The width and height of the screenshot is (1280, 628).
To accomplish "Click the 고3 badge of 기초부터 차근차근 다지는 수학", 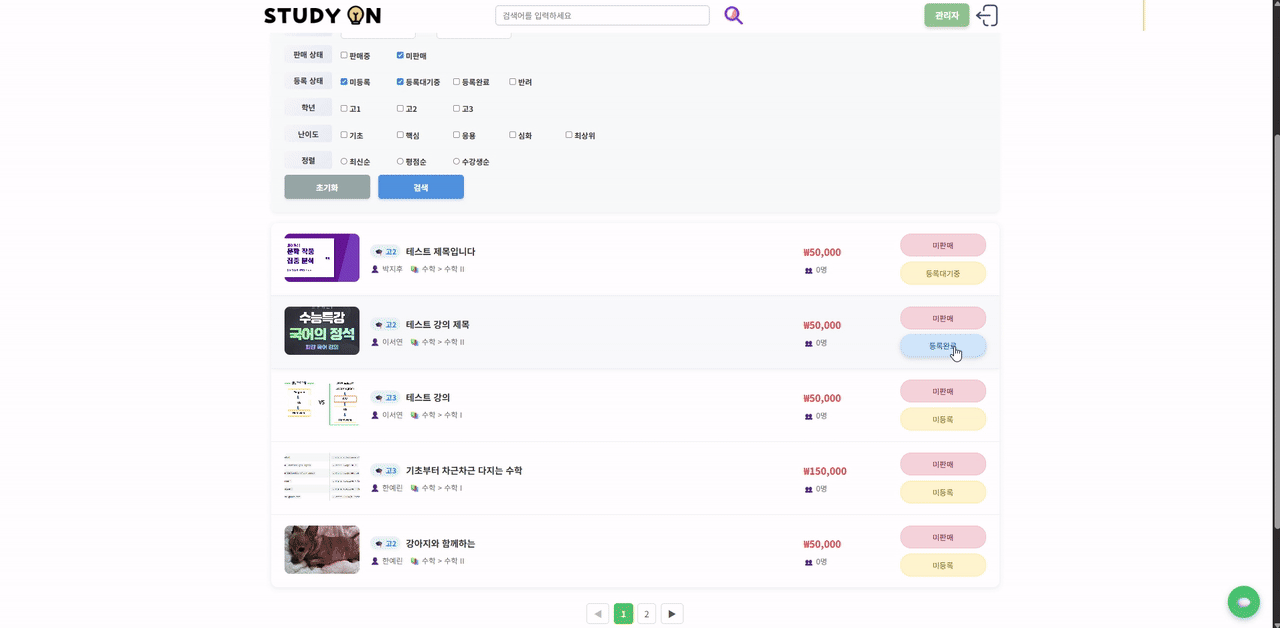I will click(x=385, y=471).
